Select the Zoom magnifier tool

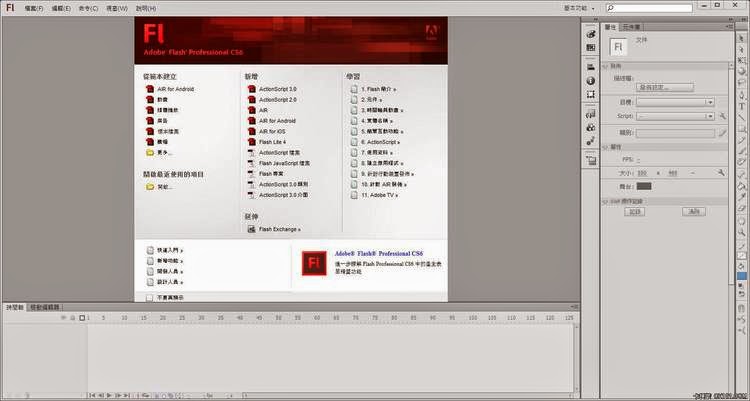coord(742,232)
